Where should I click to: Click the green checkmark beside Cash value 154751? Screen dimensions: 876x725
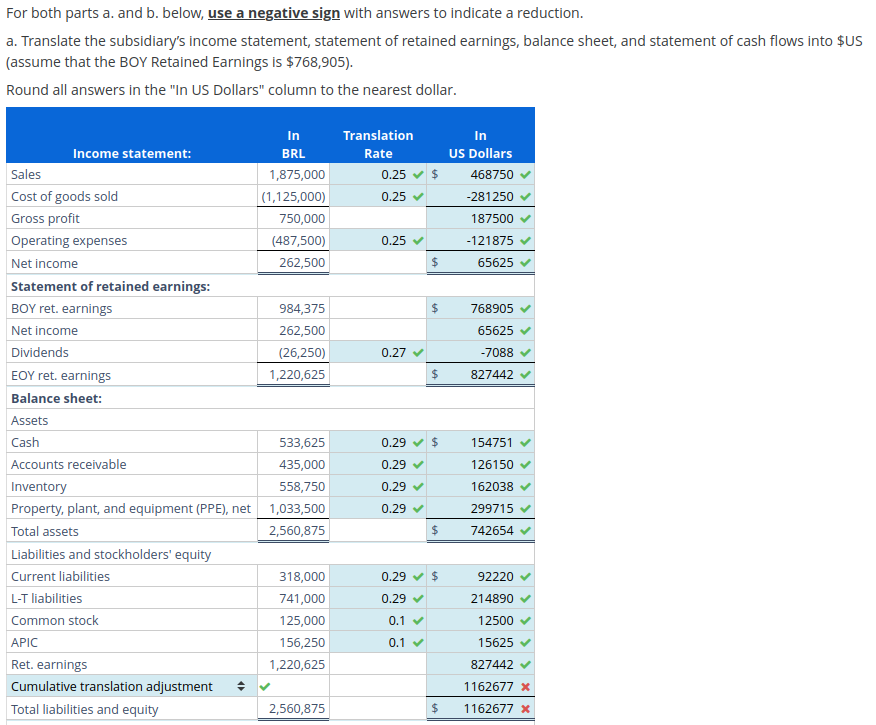pyautogui.click(x=527, y=442)
